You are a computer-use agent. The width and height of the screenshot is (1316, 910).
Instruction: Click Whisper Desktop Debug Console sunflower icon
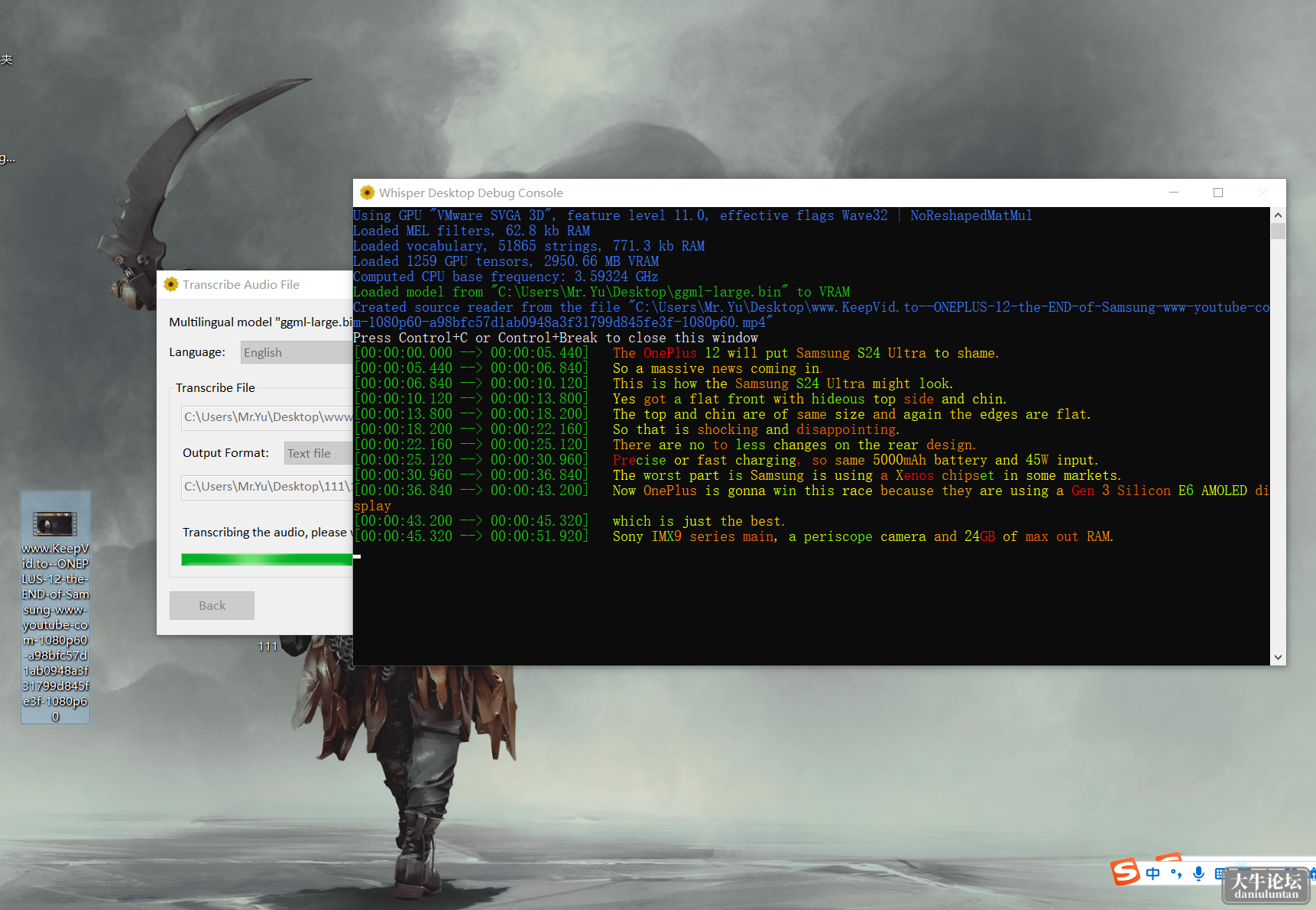(x=367, y=193)
